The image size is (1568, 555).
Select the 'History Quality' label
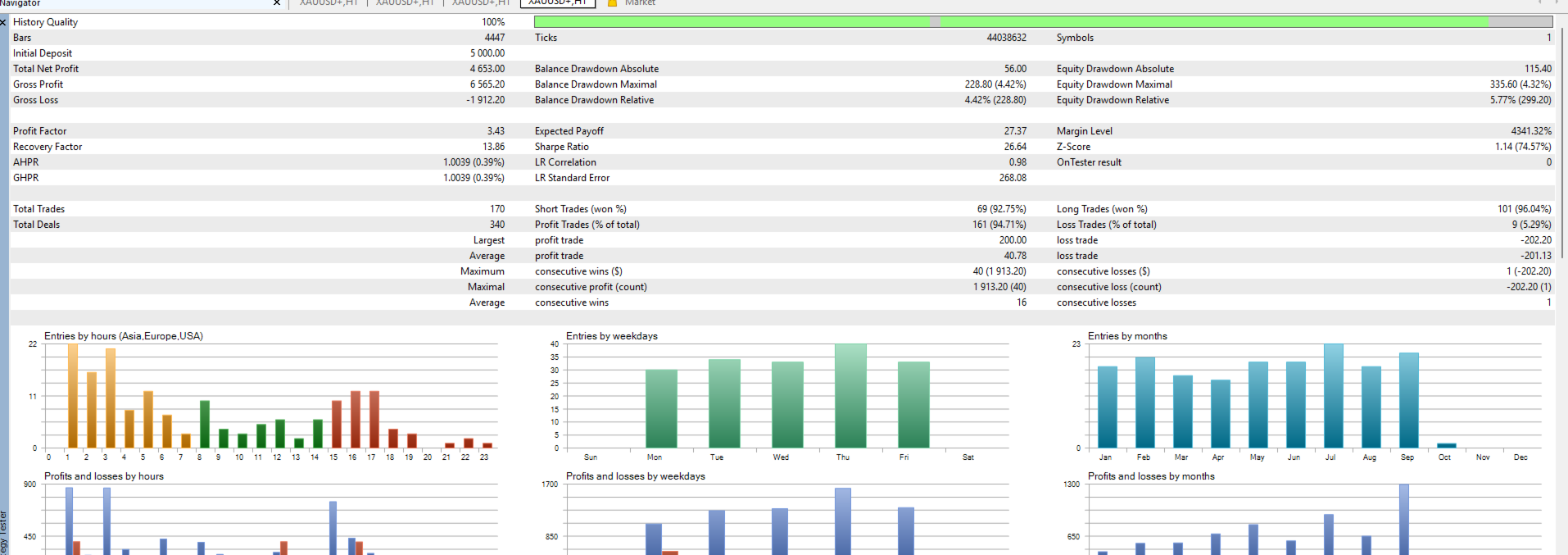click(x=45, y=22)
